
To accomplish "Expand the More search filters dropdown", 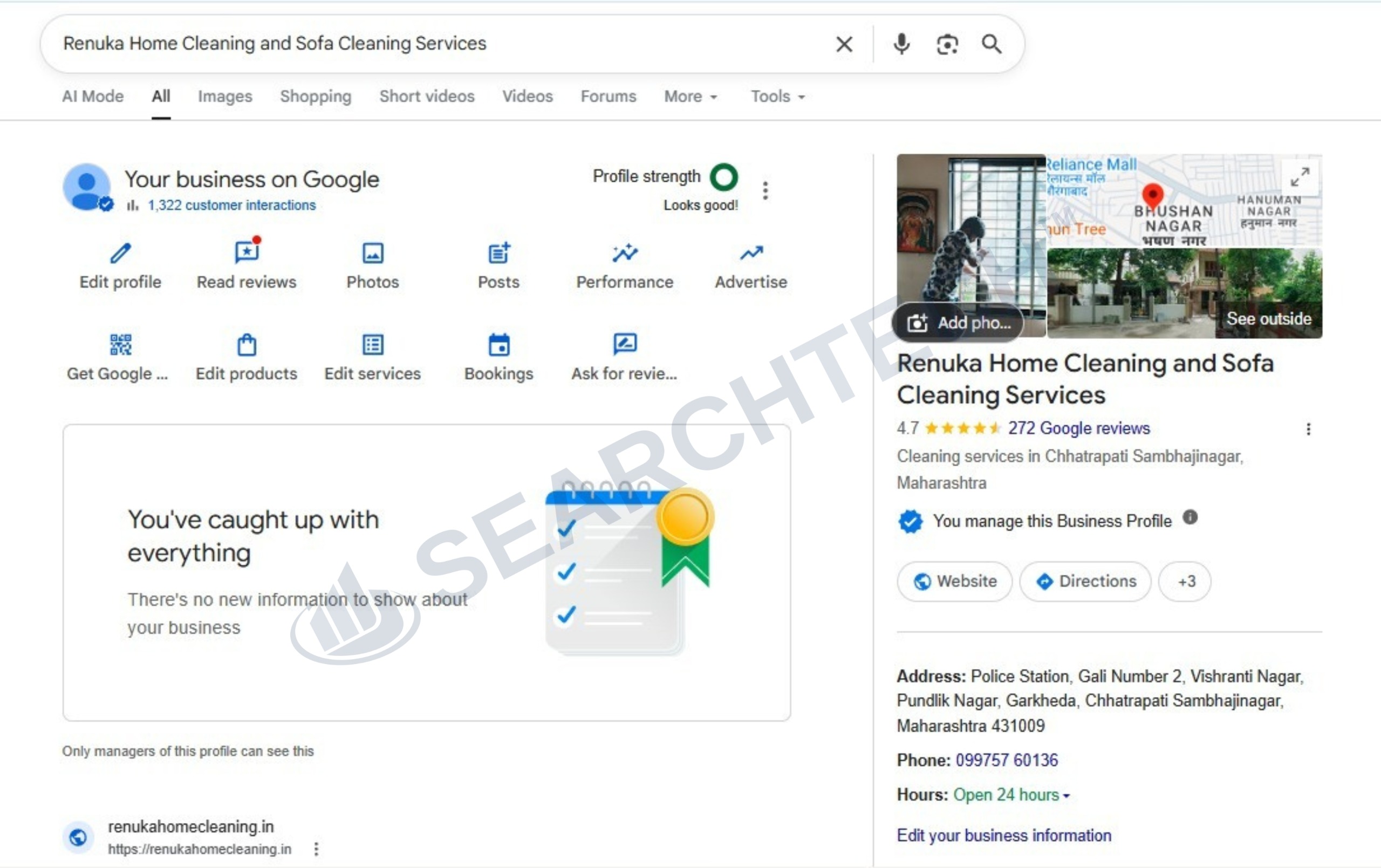I will [691, 97].
